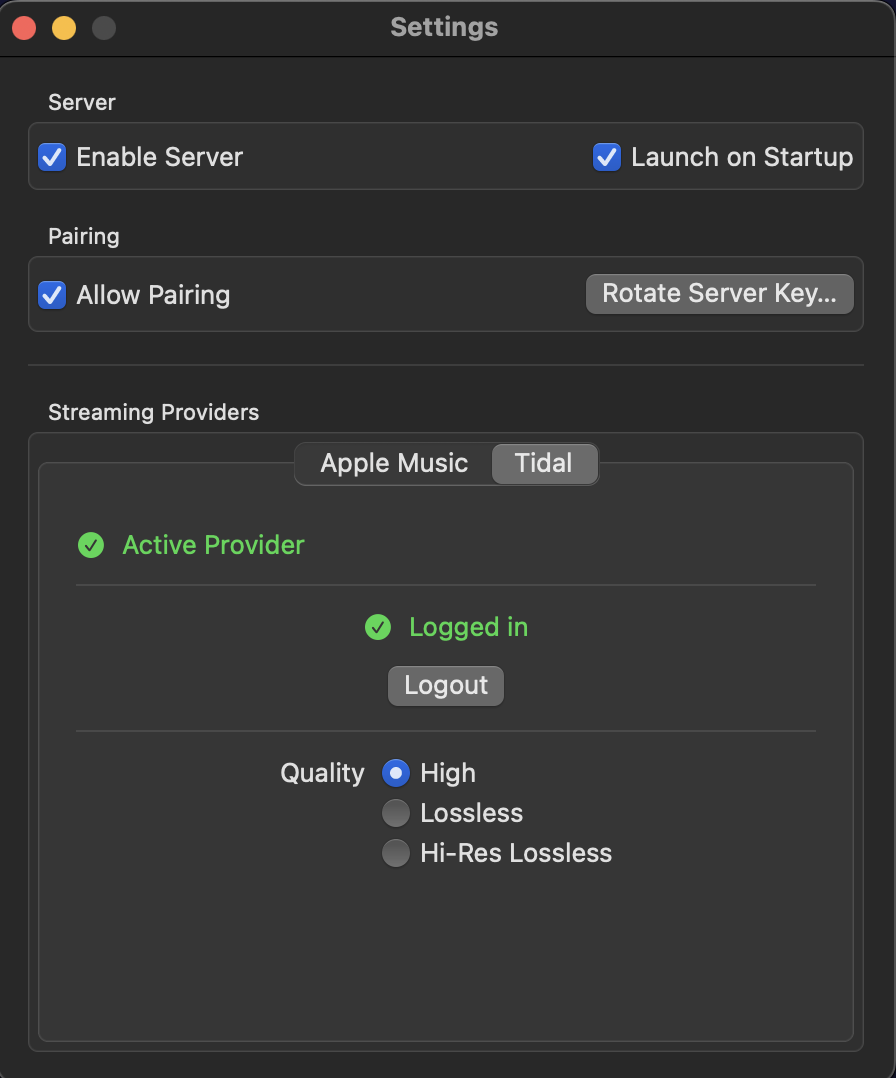Click the green Active Provider checkmark icon
This screenshot has height=1078, width=896.
coord(91,545)
